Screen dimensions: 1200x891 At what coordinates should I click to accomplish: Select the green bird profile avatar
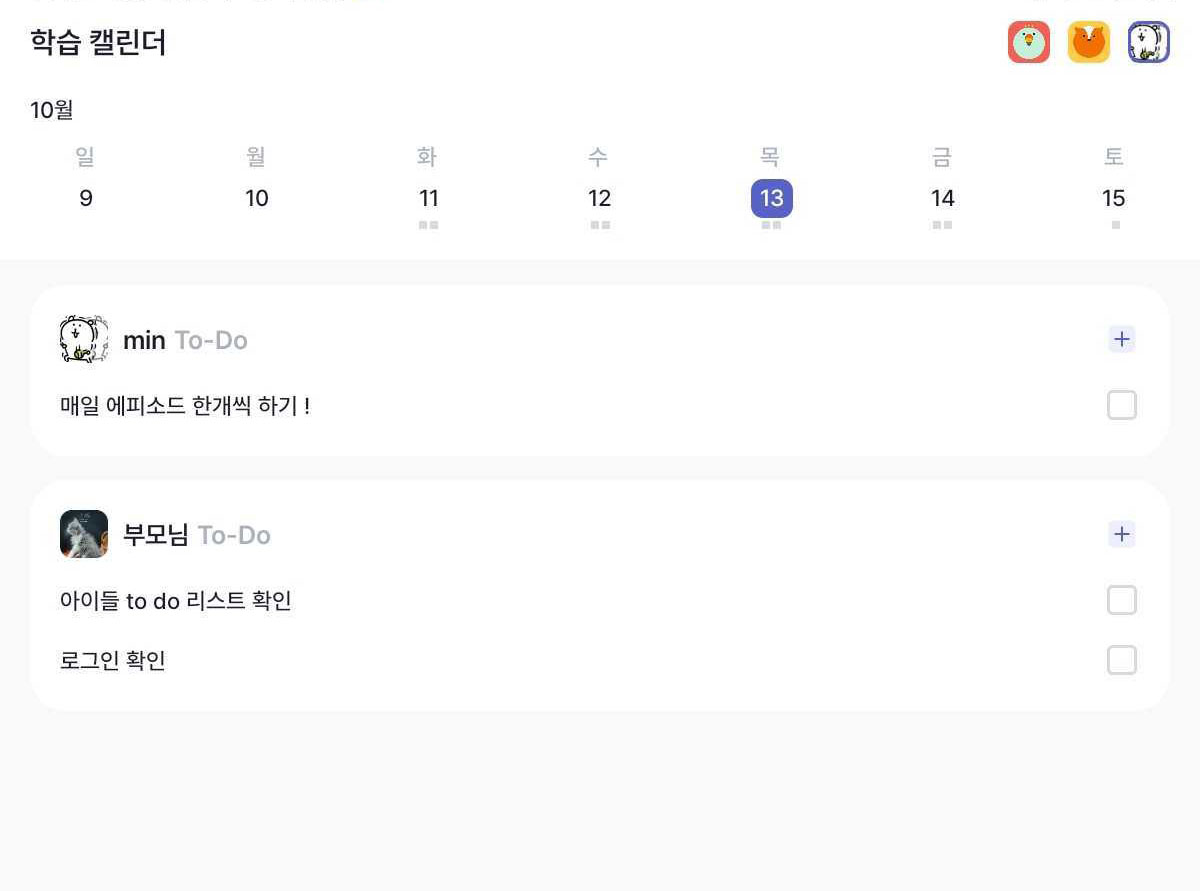pos(1029,42)
